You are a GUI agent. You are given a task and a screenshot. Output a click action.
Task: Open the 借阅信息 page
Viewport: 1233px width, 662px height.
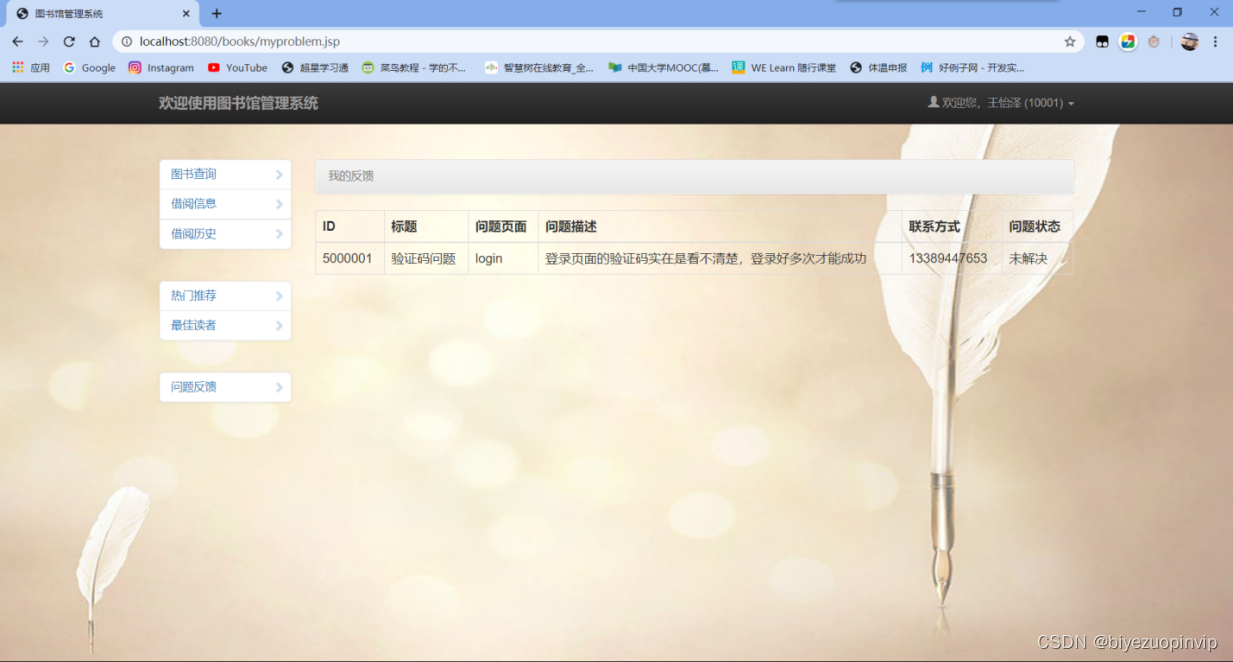224,204
